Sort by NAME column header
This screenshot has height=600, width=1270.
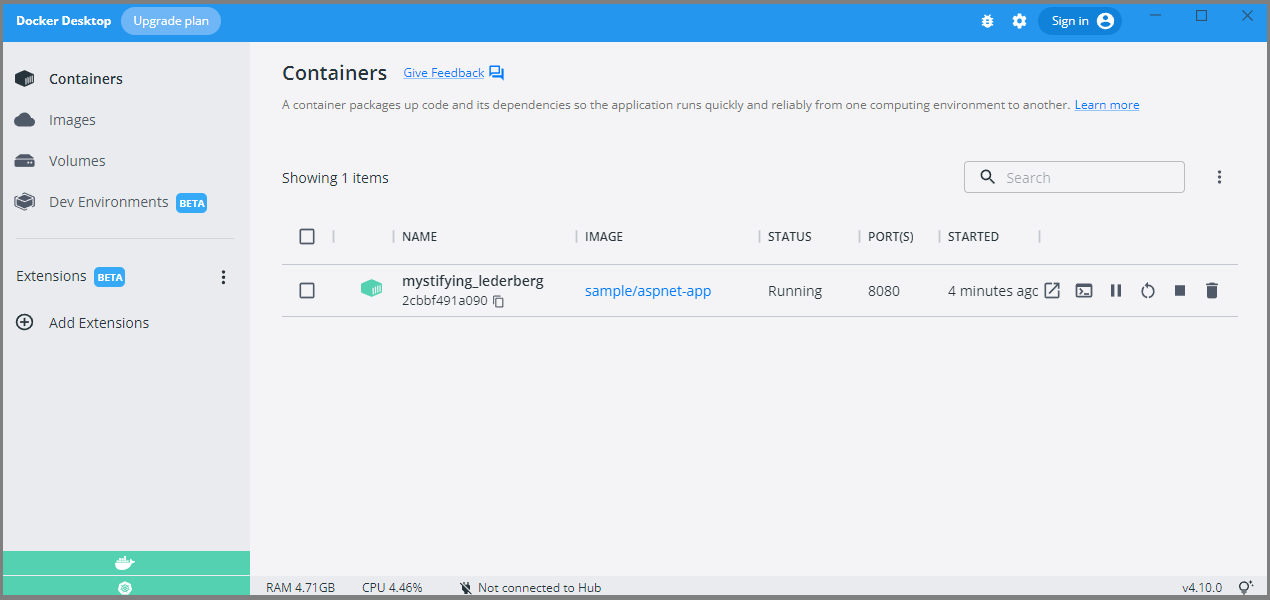(x=419, y=237)
